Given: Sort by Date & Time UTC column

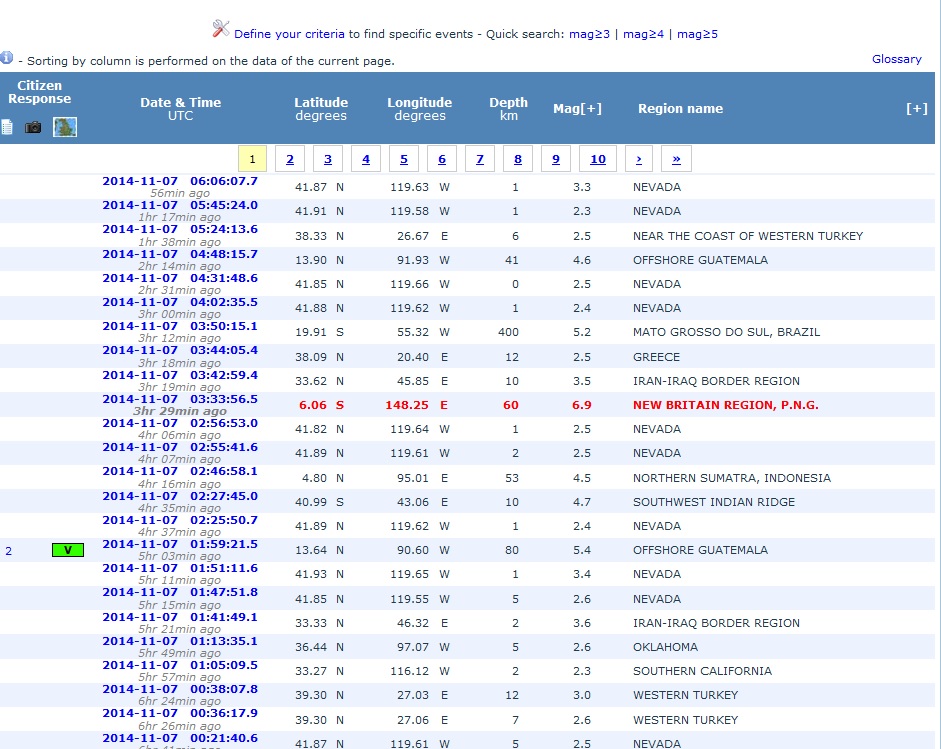Looking at the screenshot, I should coord(181,109).
